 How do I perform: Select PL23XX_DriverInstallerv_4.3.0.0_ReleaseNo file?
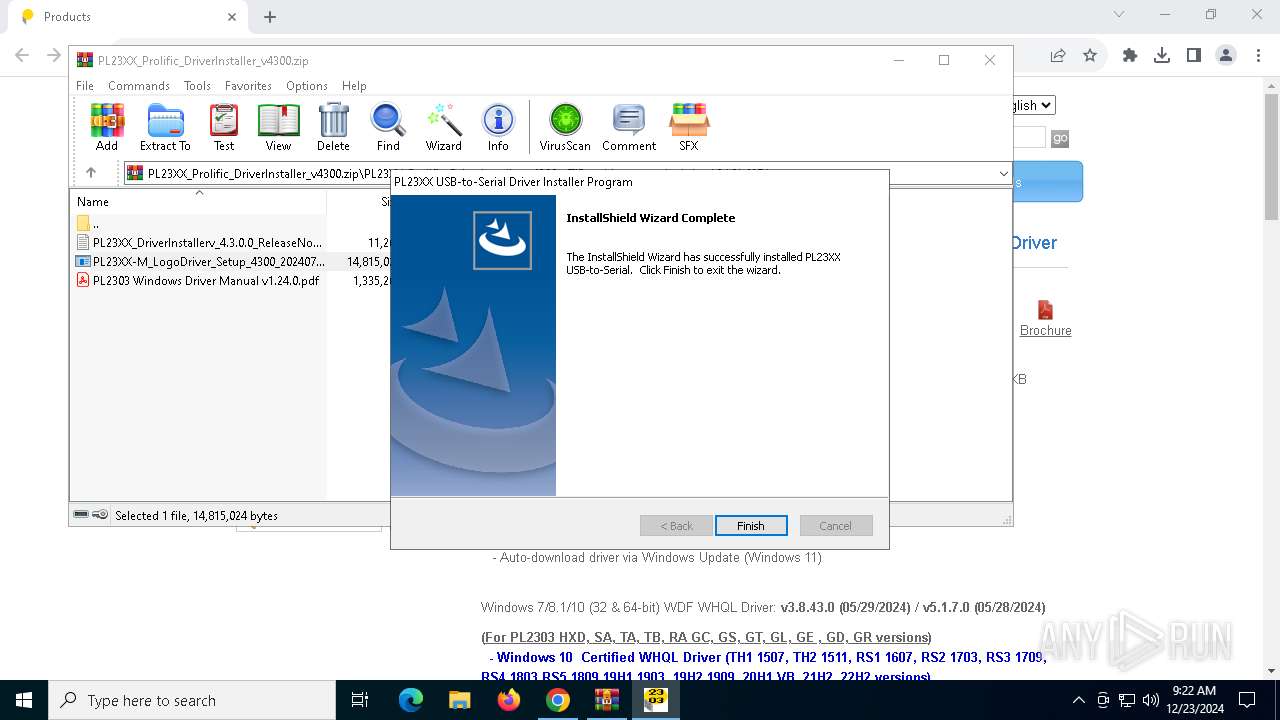198,242
